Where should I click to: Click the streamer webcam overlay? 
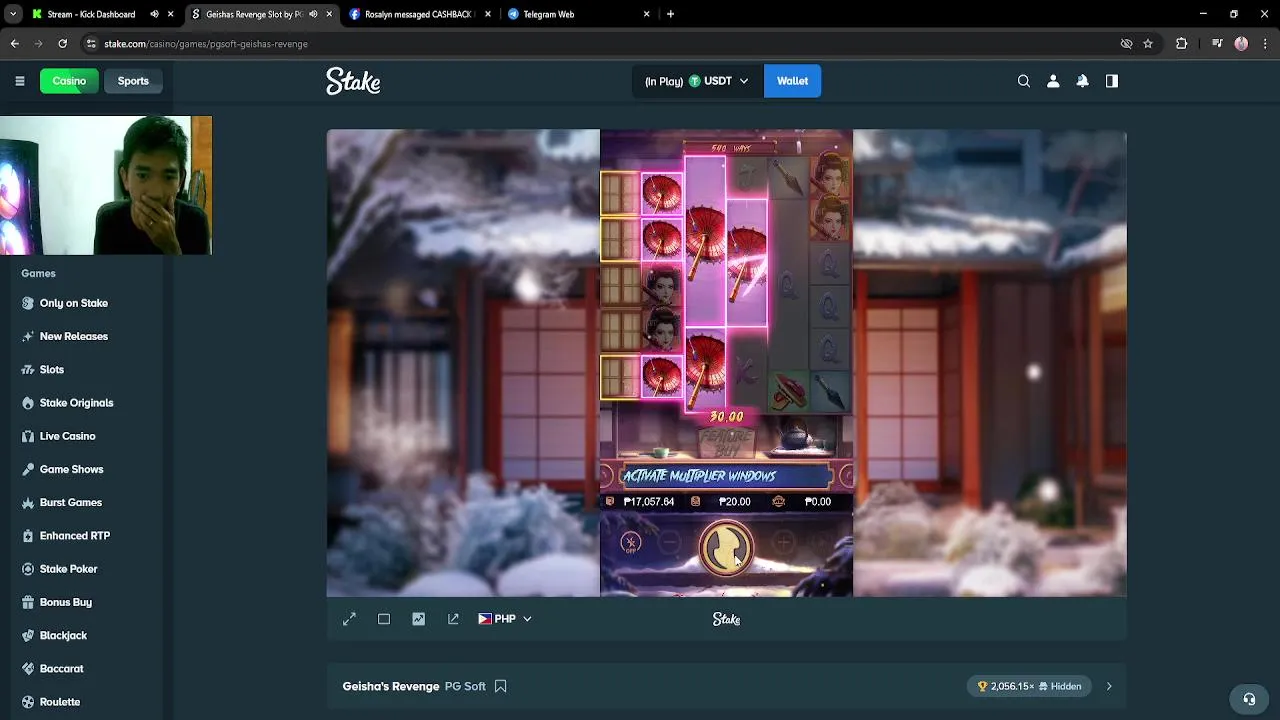coord(106,185)
